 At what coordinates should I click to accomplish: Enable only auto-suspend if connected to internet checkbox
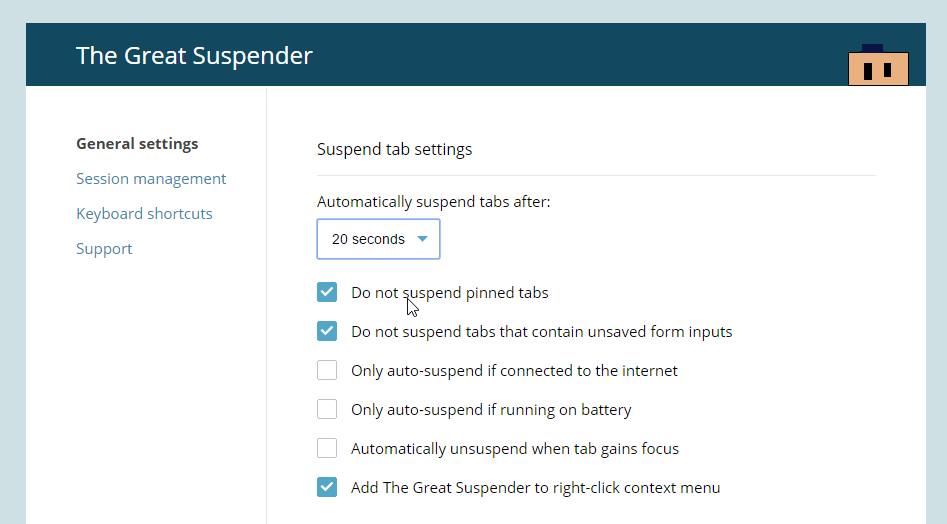(327, 370)
